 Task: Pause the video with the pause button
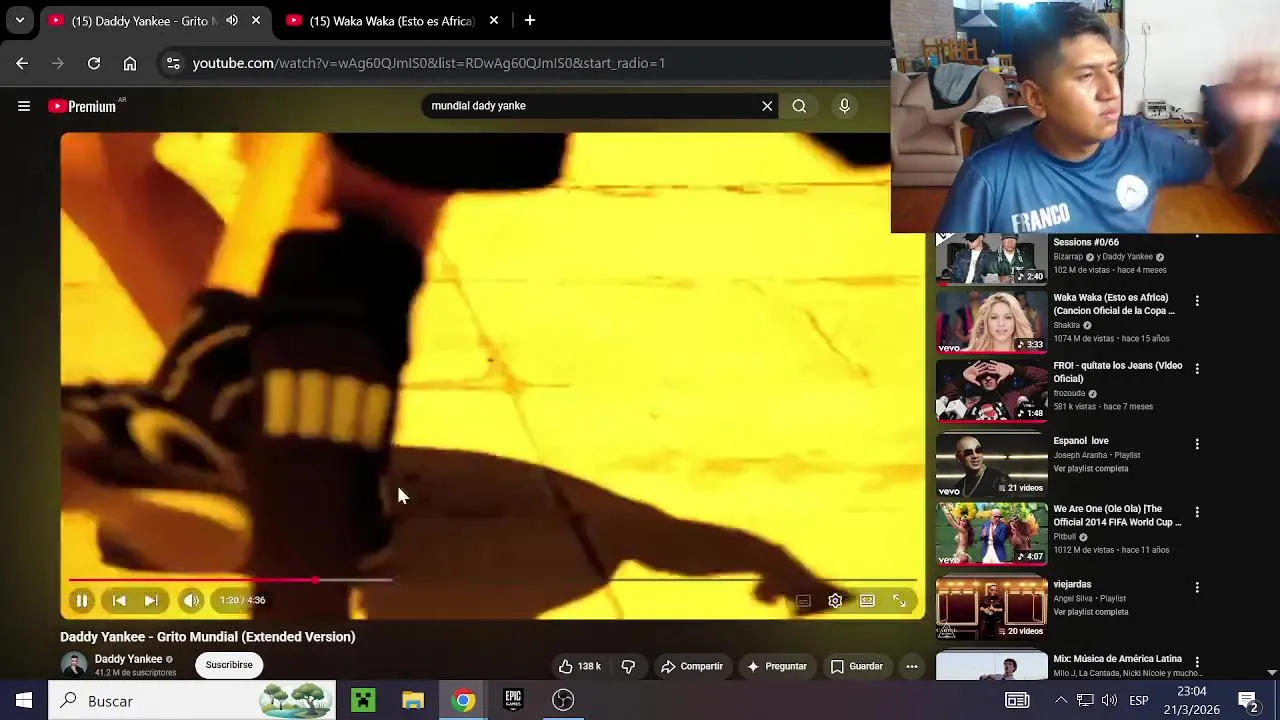pos(82,600)
